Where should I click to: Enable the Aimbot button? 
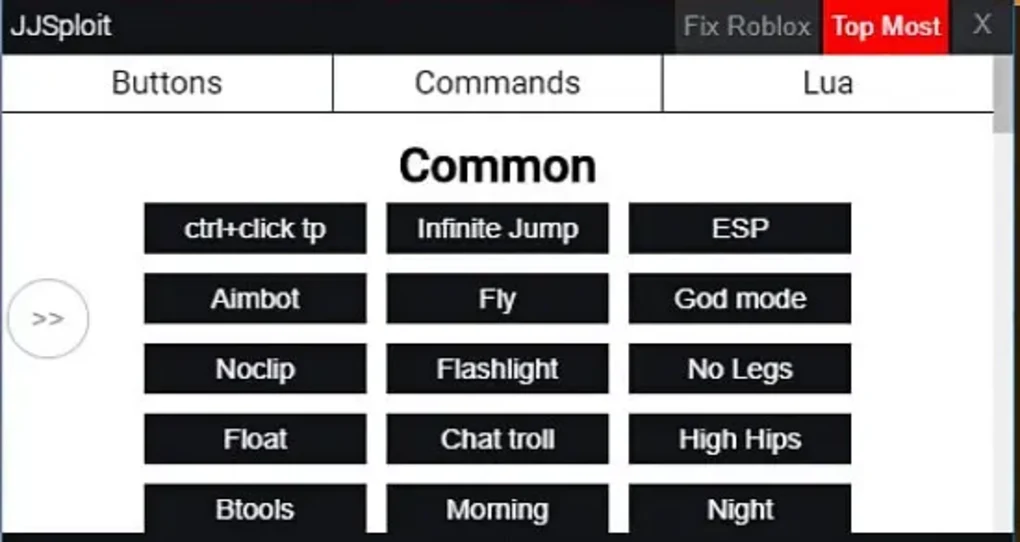(x=255, y=299)
